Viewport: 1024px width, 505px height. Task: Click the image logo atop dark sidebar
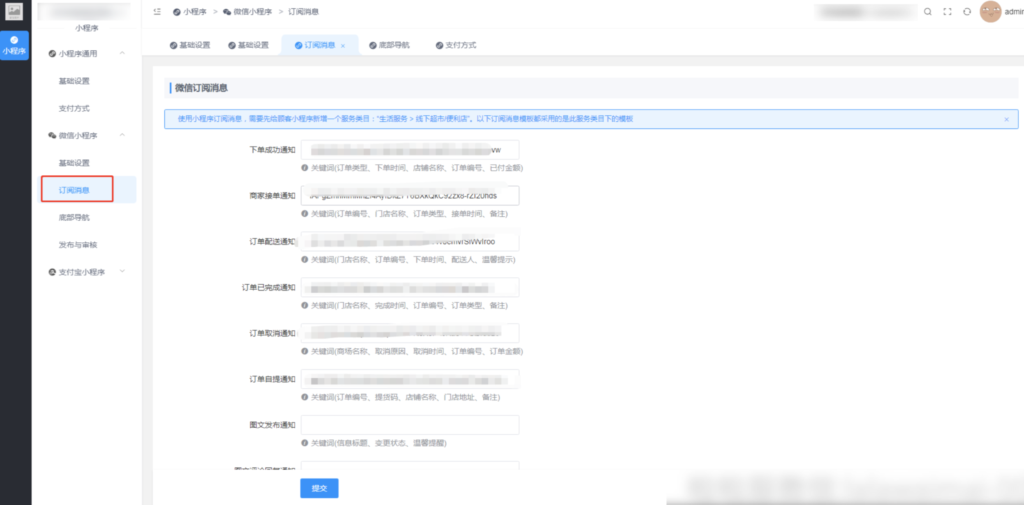[14, 11]
